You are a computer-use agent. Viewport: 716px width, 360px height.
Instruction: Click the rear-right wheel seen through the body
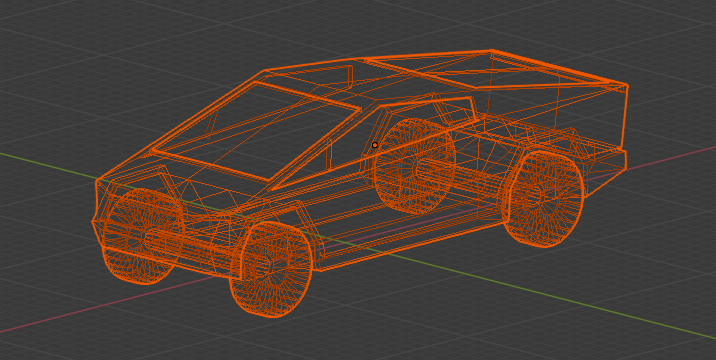point(414,166)
